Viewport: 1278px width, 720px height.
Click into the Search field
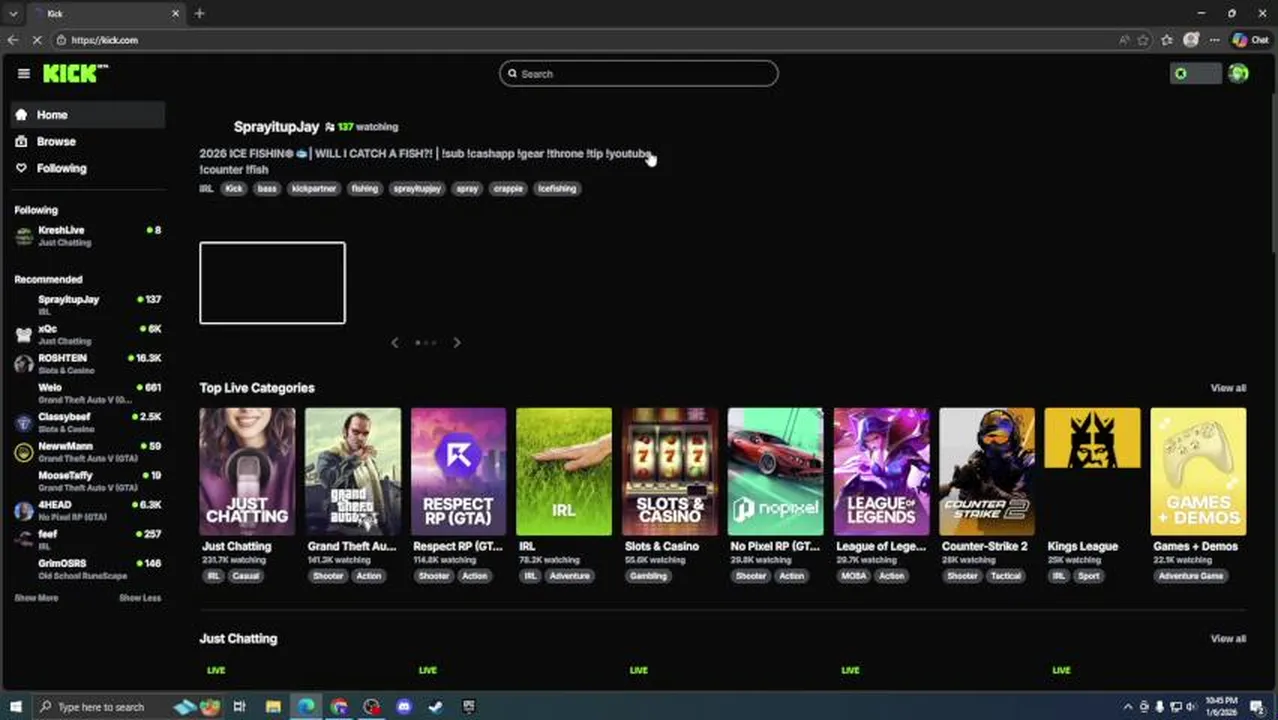coord(639,73)
